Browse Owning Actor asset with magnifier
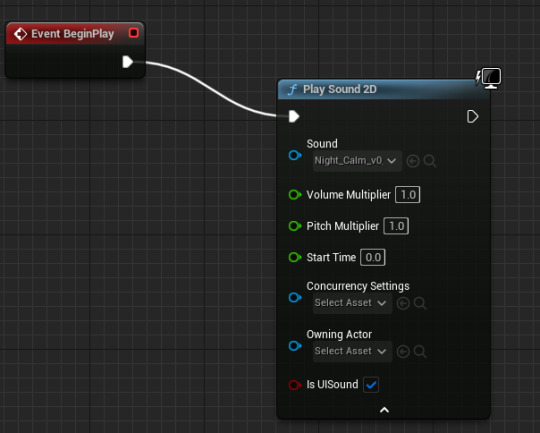540x433 pixels. coord(420,351)
